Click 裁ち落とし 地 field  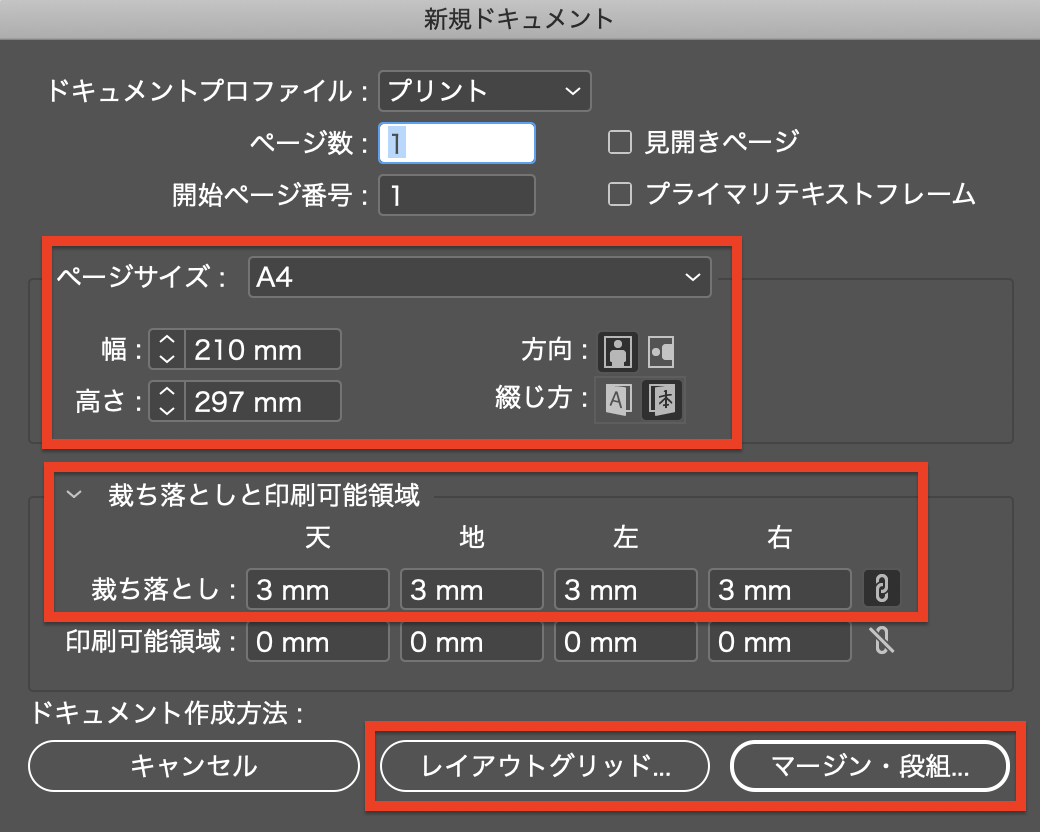click(472, 589)
